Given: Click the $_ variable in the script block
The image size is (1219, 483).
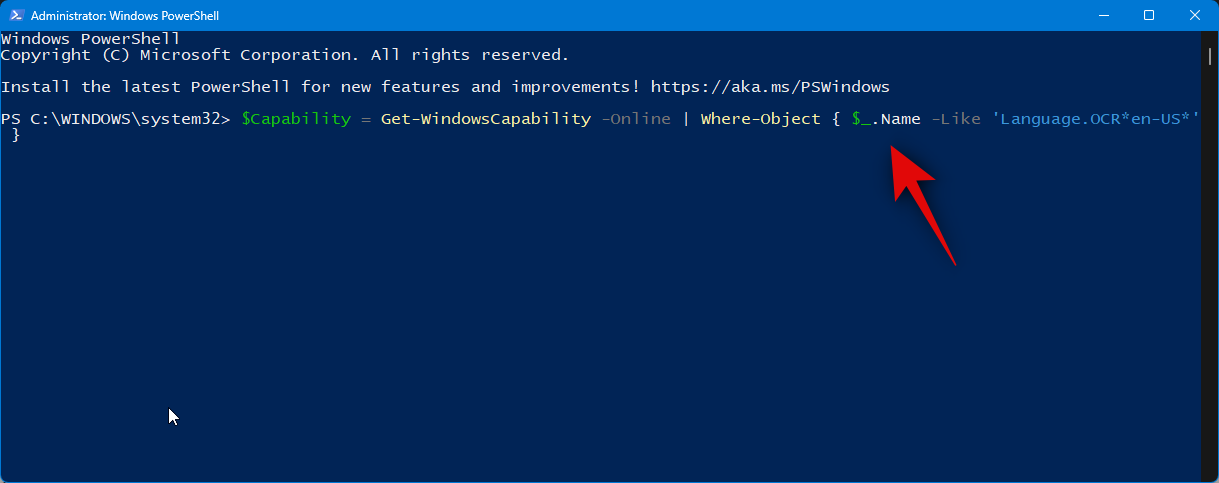Looking at the screenshot, I should [x=861, y=119].
